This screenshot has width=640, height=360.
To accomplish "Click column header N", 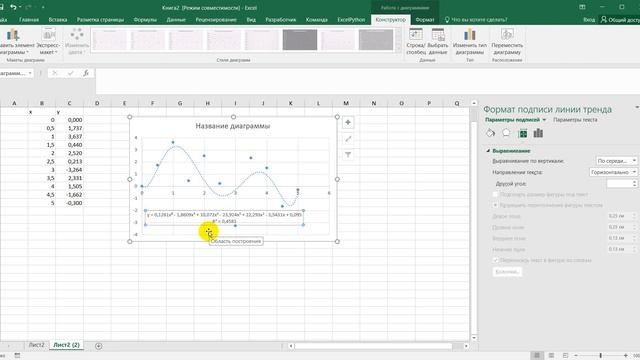I will (373, 103).
